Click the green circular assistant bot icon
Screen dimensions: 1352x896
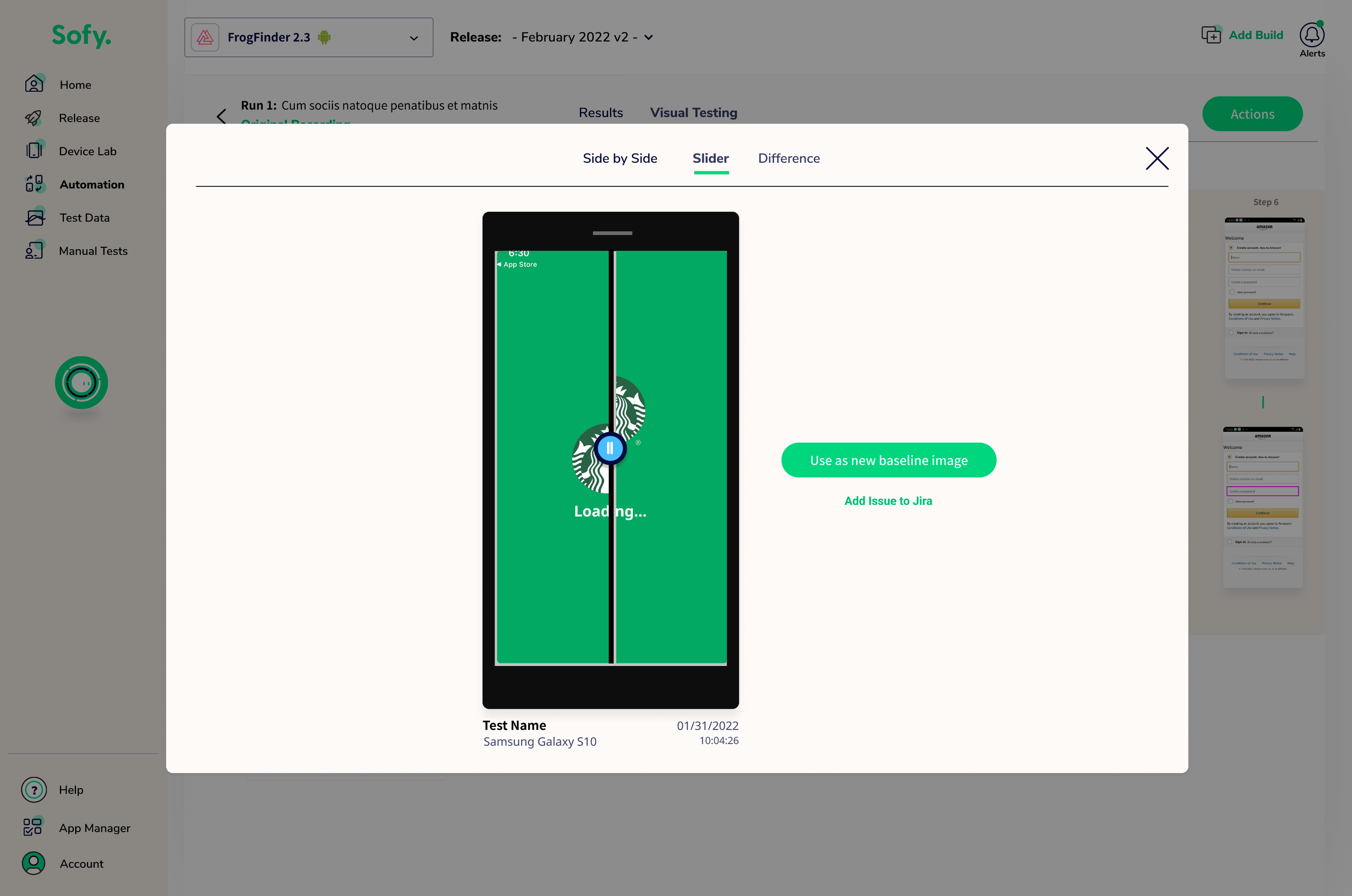coord(81,382)
